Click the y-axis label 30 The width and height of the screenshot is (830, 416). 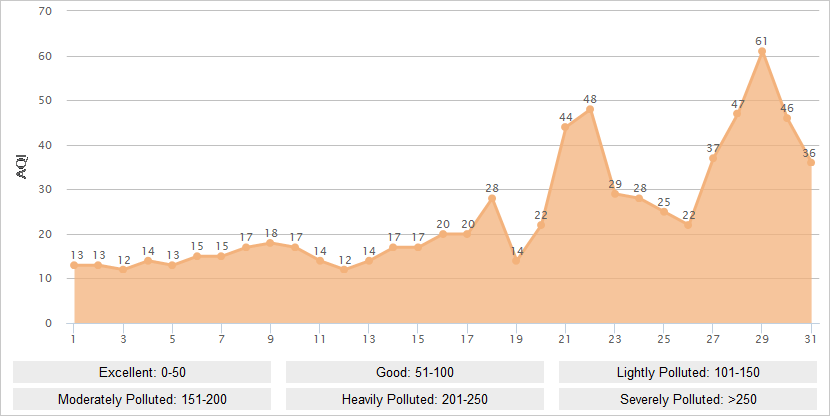[46, 189]
